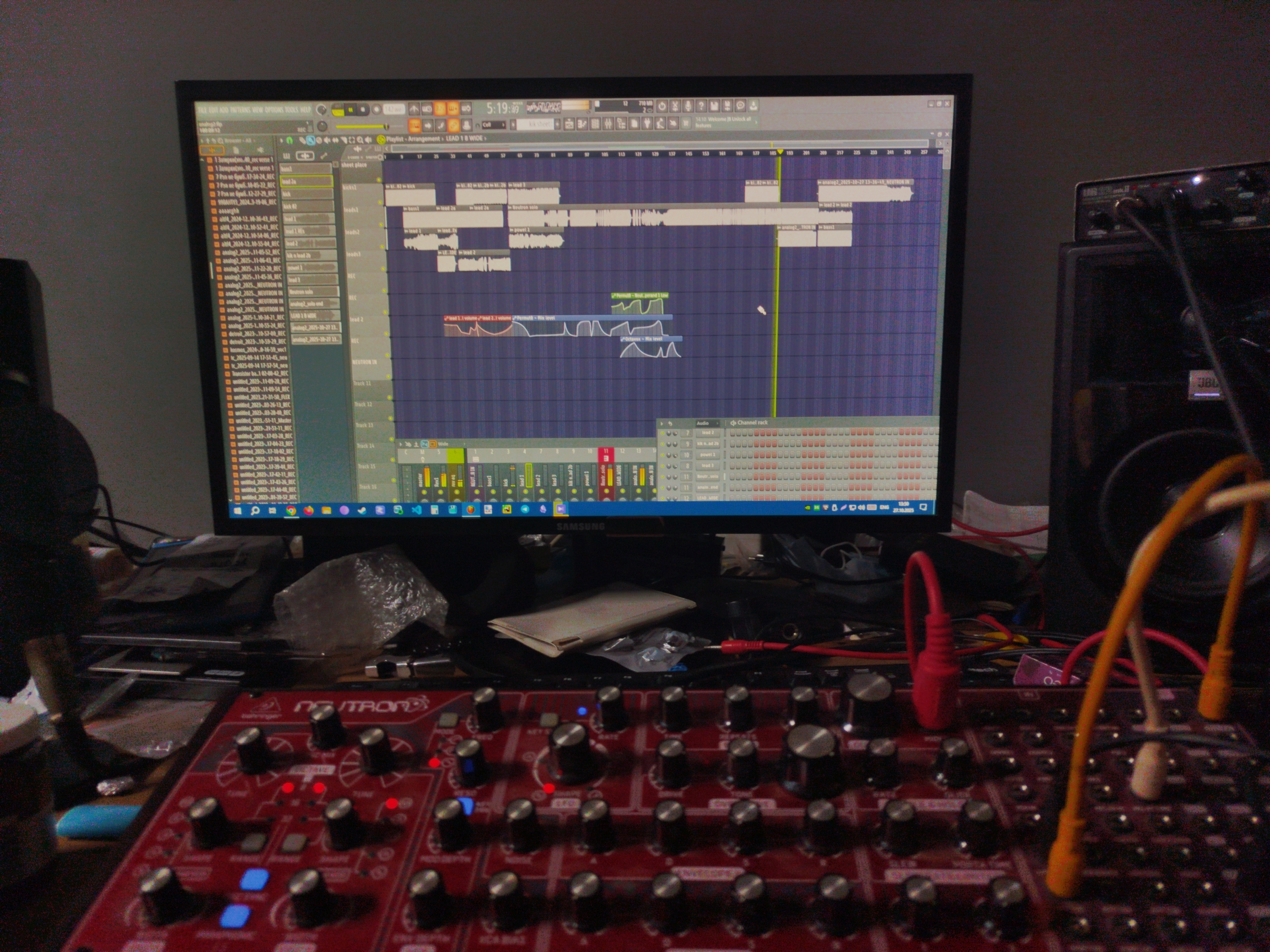Mute the kicks1 playlist track

pos(380,203)
